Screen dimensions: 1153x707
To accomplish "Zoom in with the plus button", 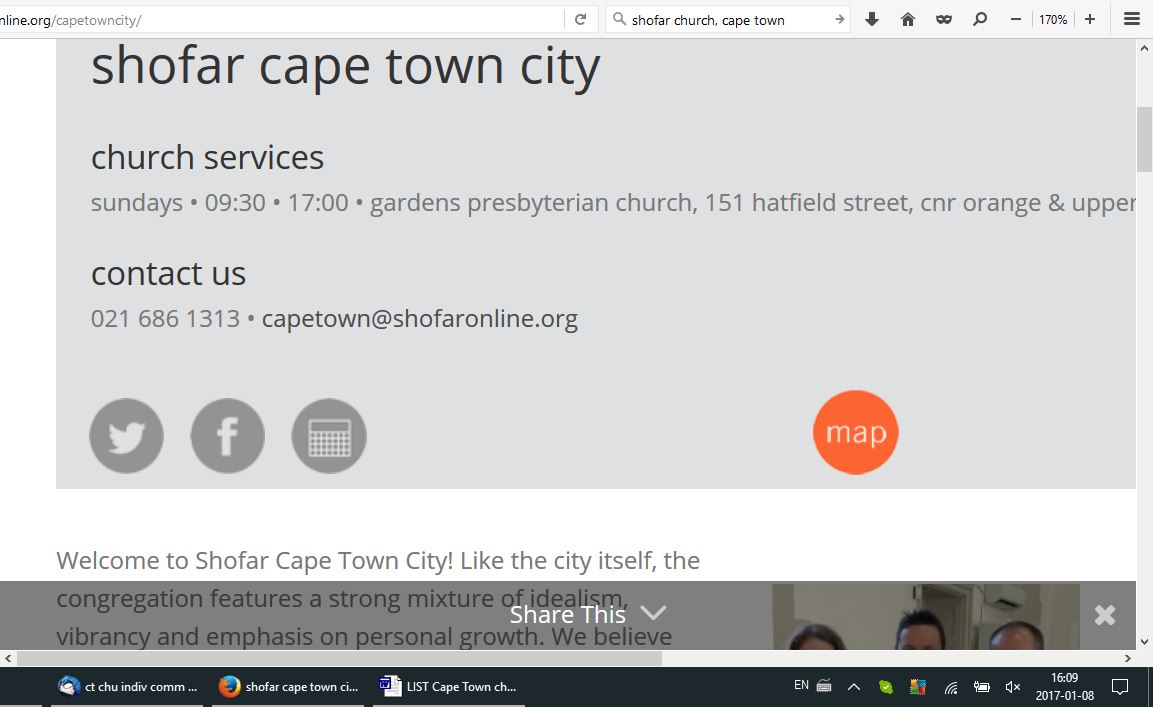I will (x=1090, y=20).
